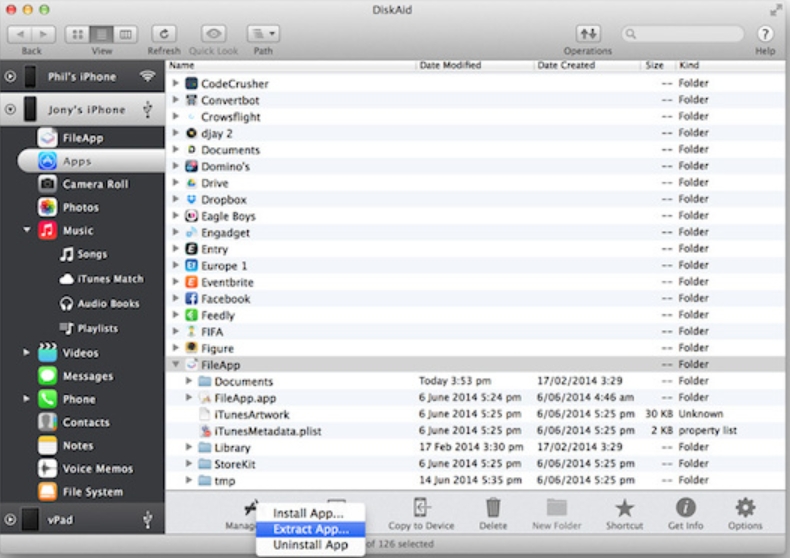Select the Domino's app row
790x558 pixels.
(x=475, y=166)
